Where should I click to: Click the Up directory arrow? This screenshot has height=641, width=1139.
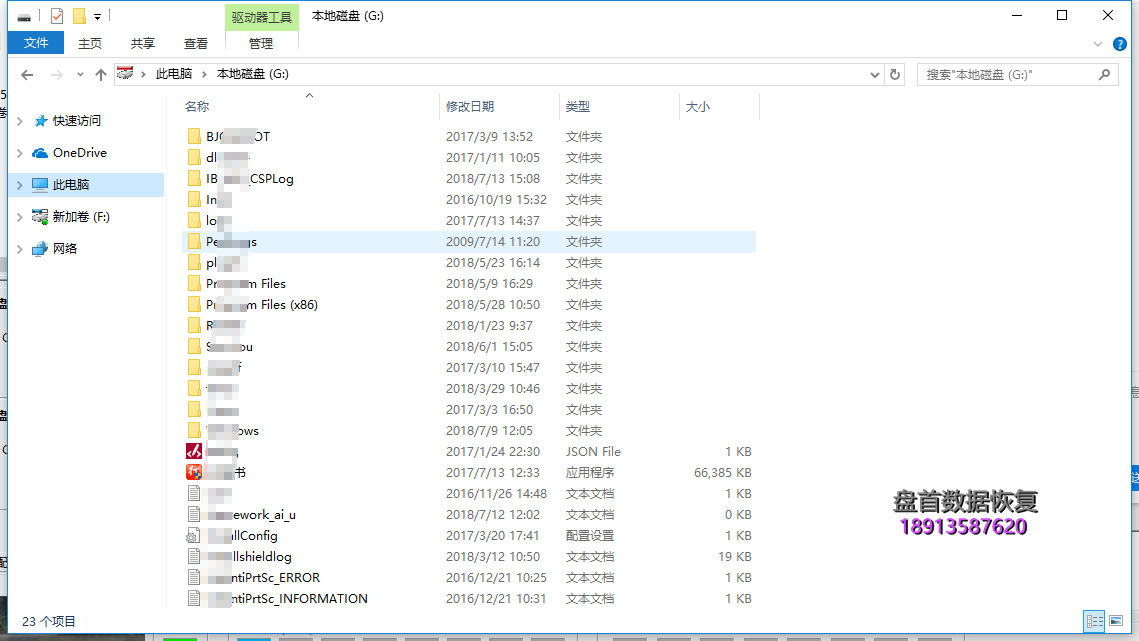click(100, 75)
